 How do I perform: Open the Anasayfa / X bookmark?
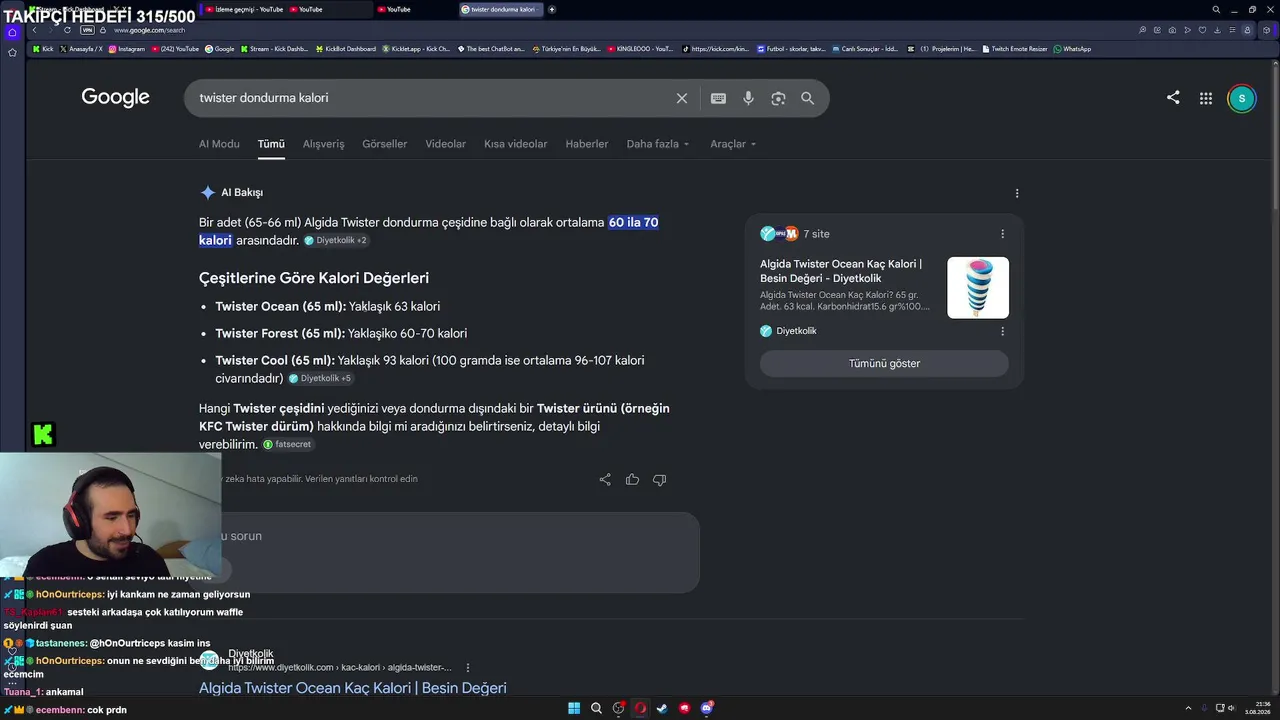point(81,49)
